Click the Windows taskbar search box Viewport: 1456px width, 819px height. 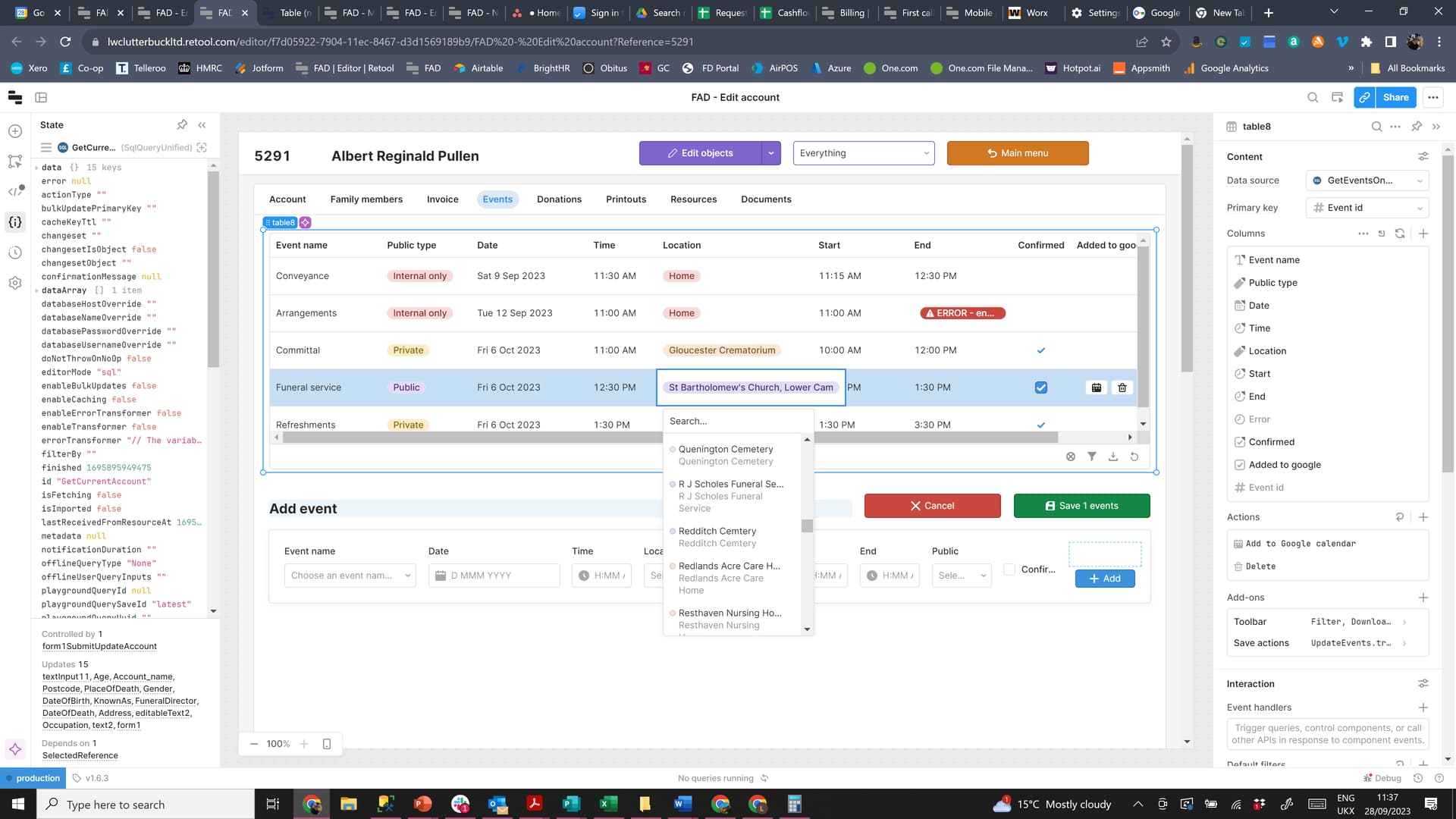(x=146, y=805)
